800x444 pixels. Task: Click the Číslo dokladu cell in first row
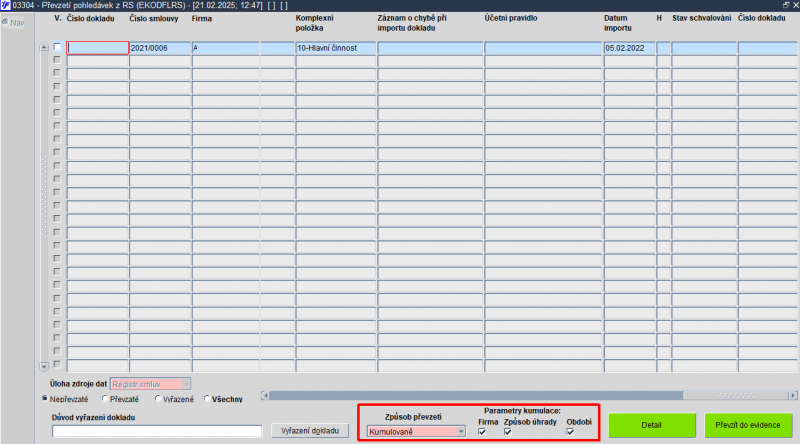coord(97,48)
